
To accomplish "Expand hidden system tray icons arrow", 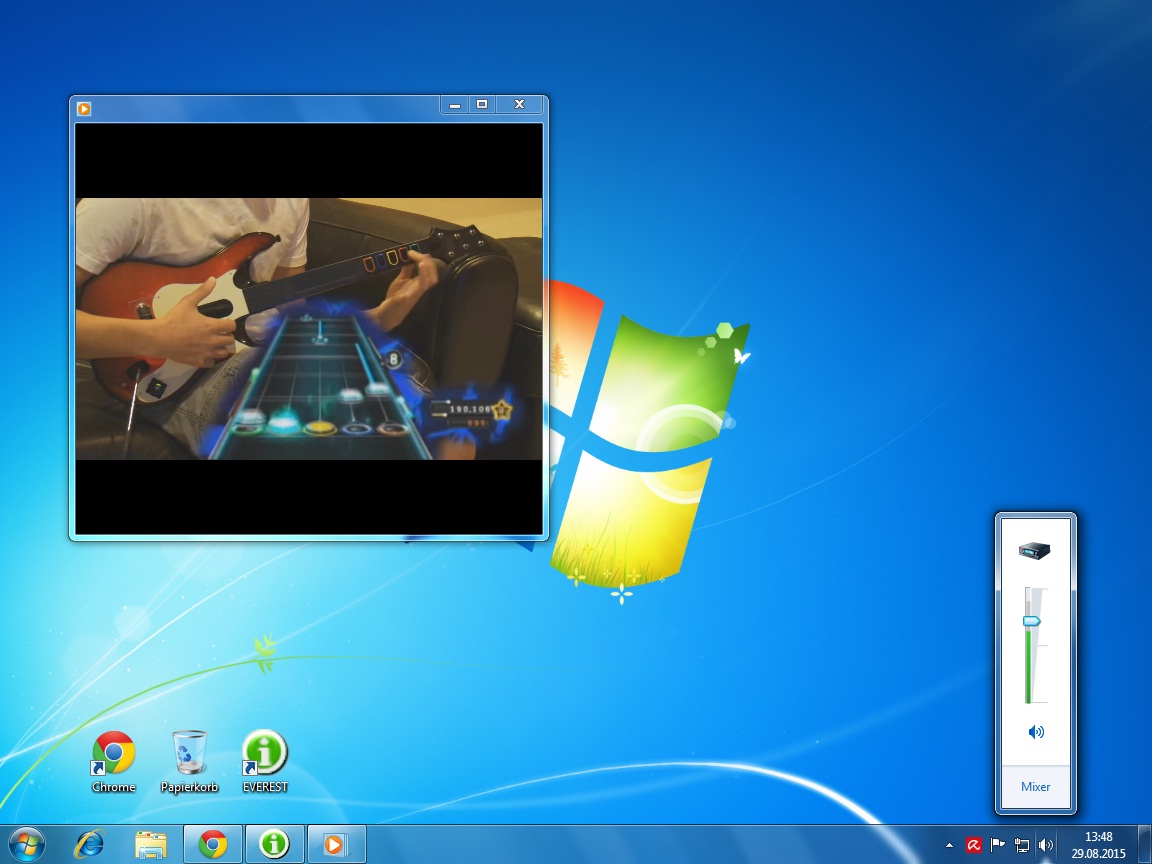I will pyautogui.click(x=949, y=846).
